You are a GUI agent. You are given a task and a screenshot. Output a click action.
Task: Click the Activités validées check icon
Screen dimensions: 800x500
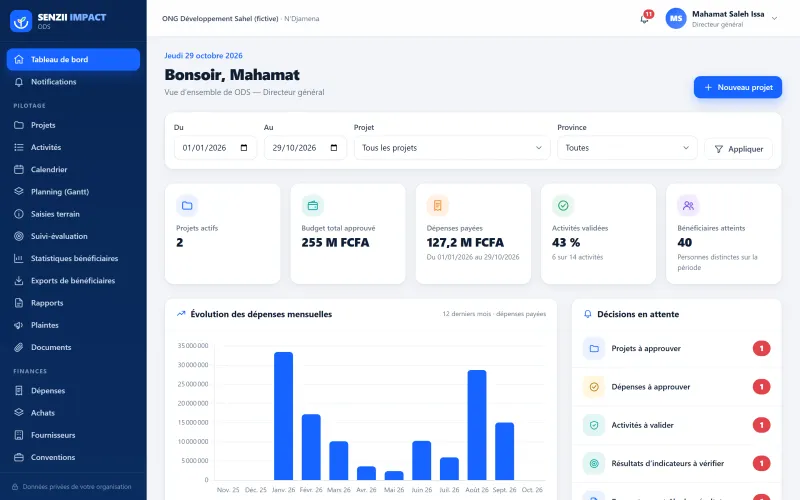click(563, 206)
